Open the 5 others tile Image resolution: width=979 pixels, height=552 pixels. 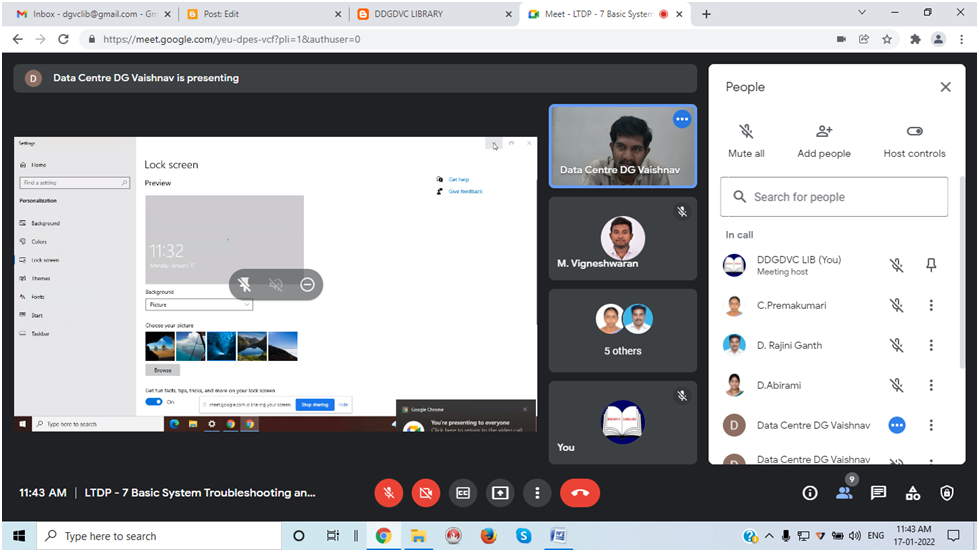622,330
